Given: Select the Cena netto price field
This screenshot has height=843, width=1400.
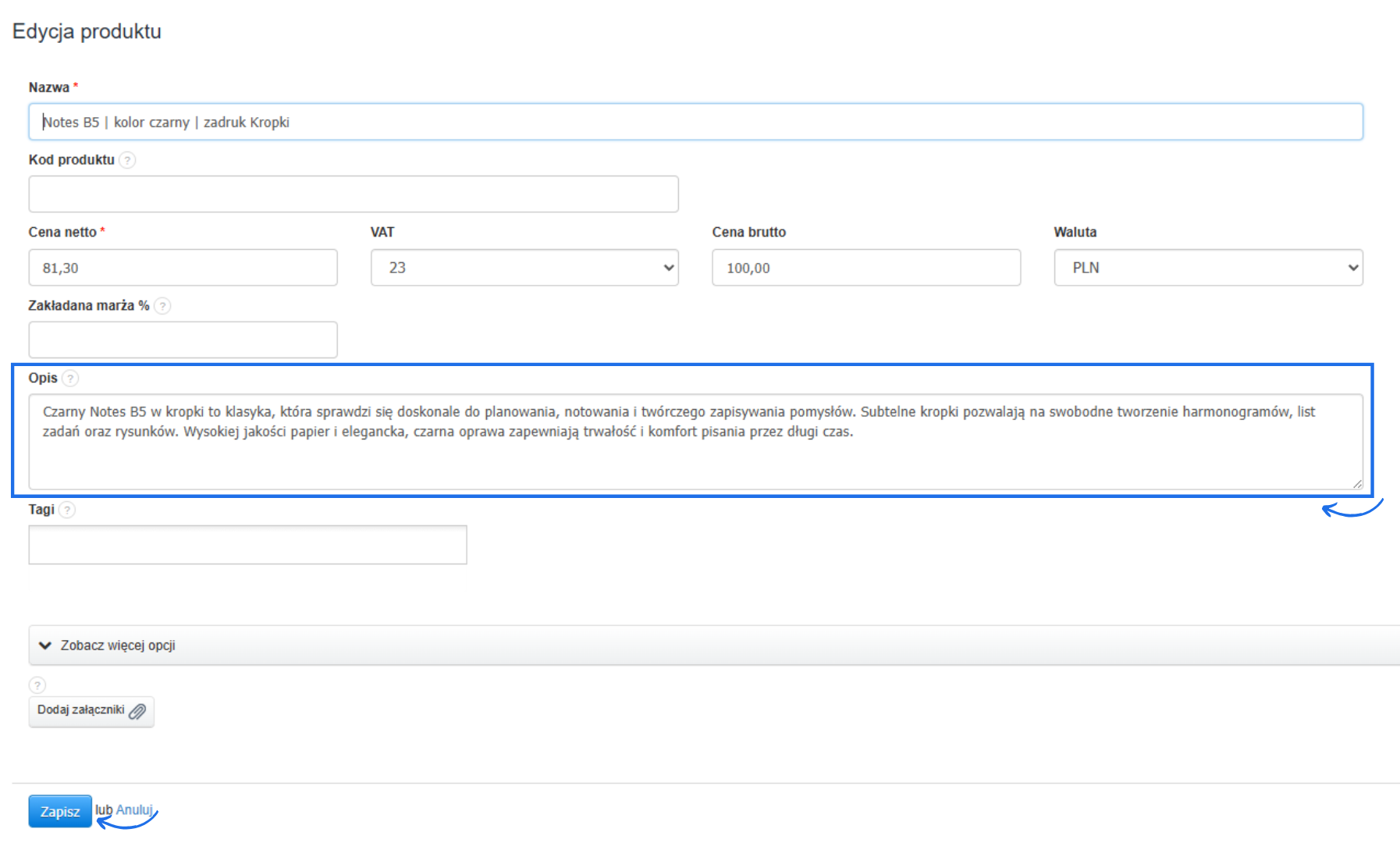Looking at the screenshot, I should pos(183,267).
